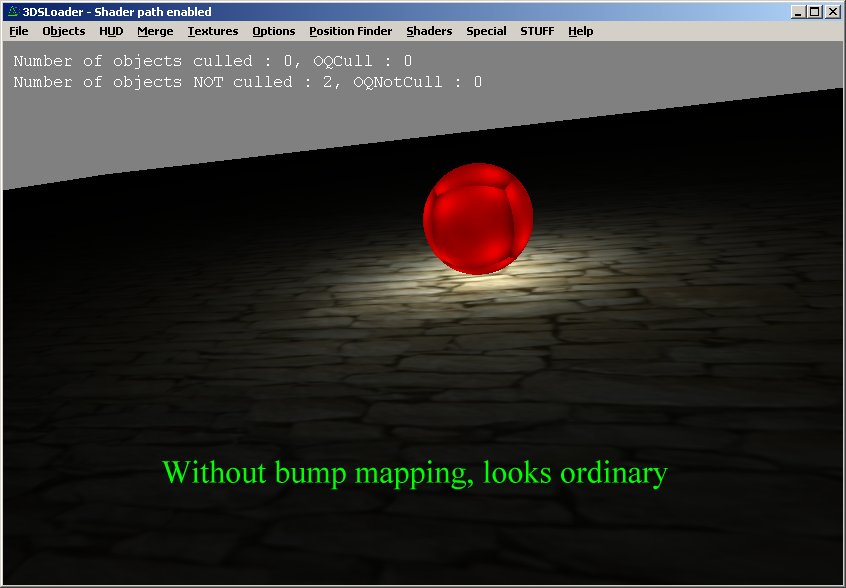The height and width of the screenshot is (588, 846).
Task: Open the Options menu
Action: 274,31
